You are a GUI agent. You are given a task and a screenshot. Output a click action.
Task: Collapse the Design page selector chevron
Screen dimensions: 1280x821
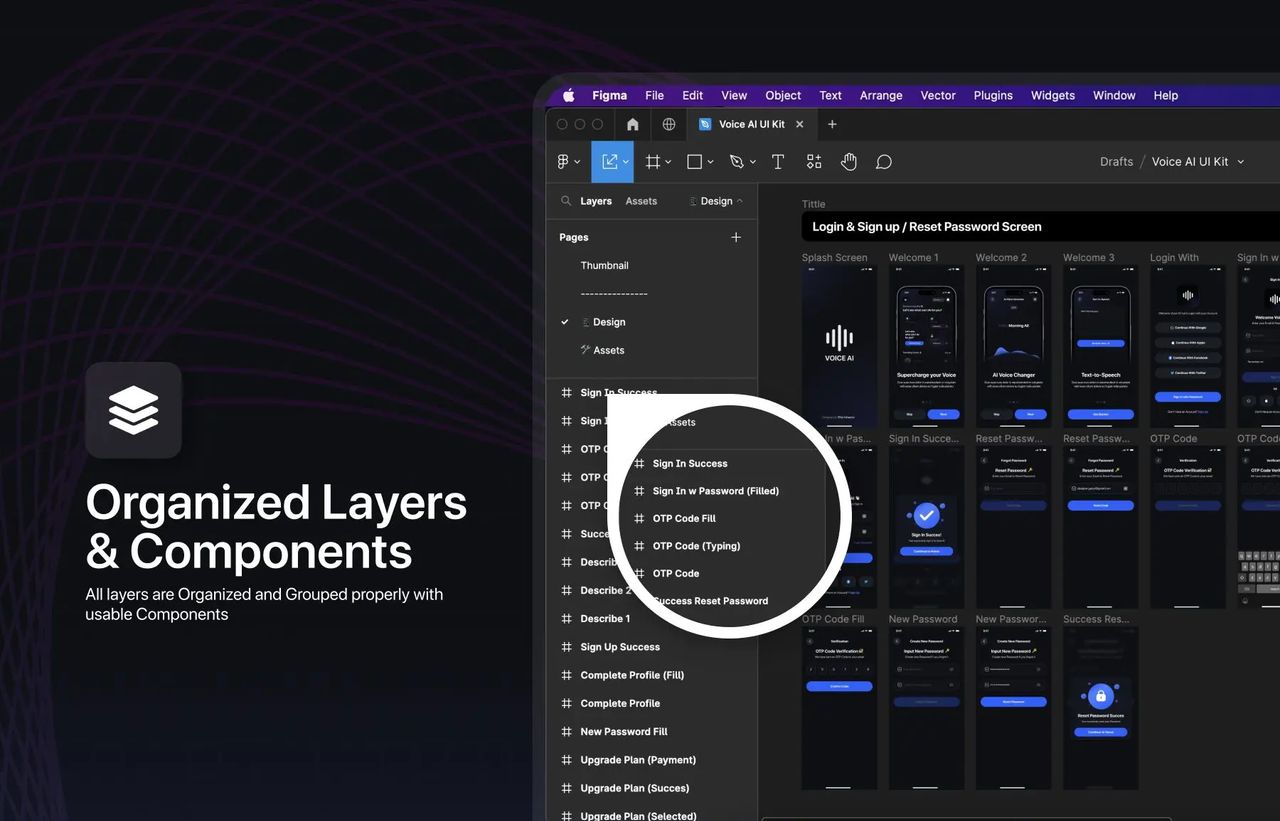tap(740, 201)
